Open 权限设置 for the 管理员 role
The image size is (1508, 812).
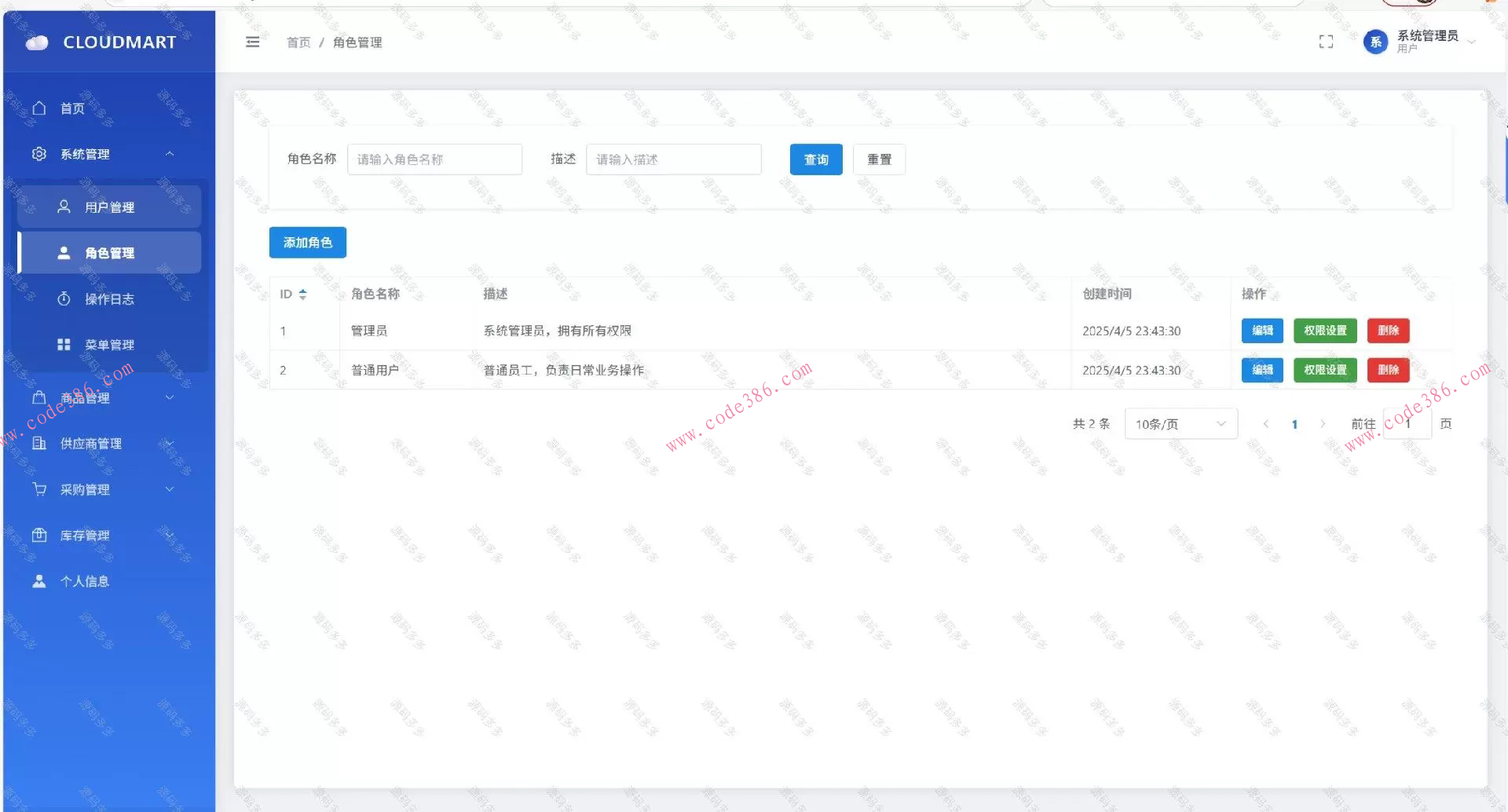click(x=1324, y=331)
